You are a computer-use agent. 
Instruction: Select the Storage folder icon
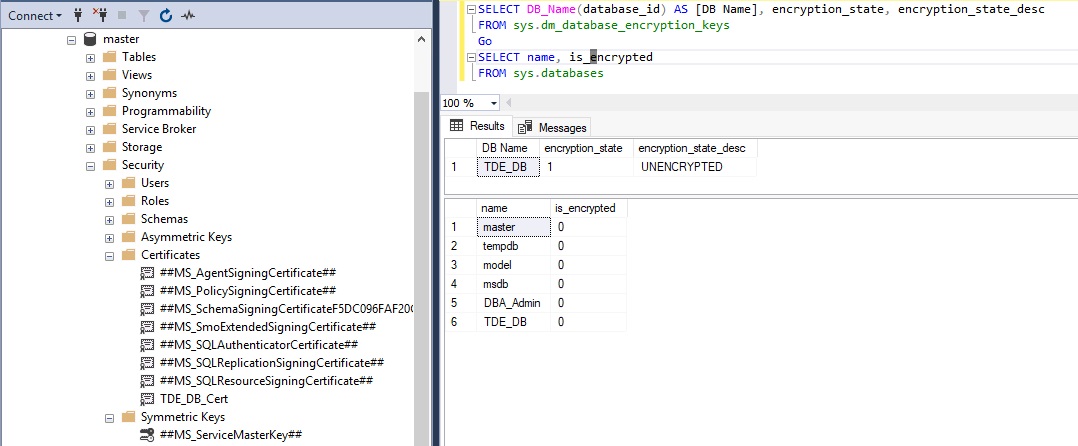tap(109, 147)
